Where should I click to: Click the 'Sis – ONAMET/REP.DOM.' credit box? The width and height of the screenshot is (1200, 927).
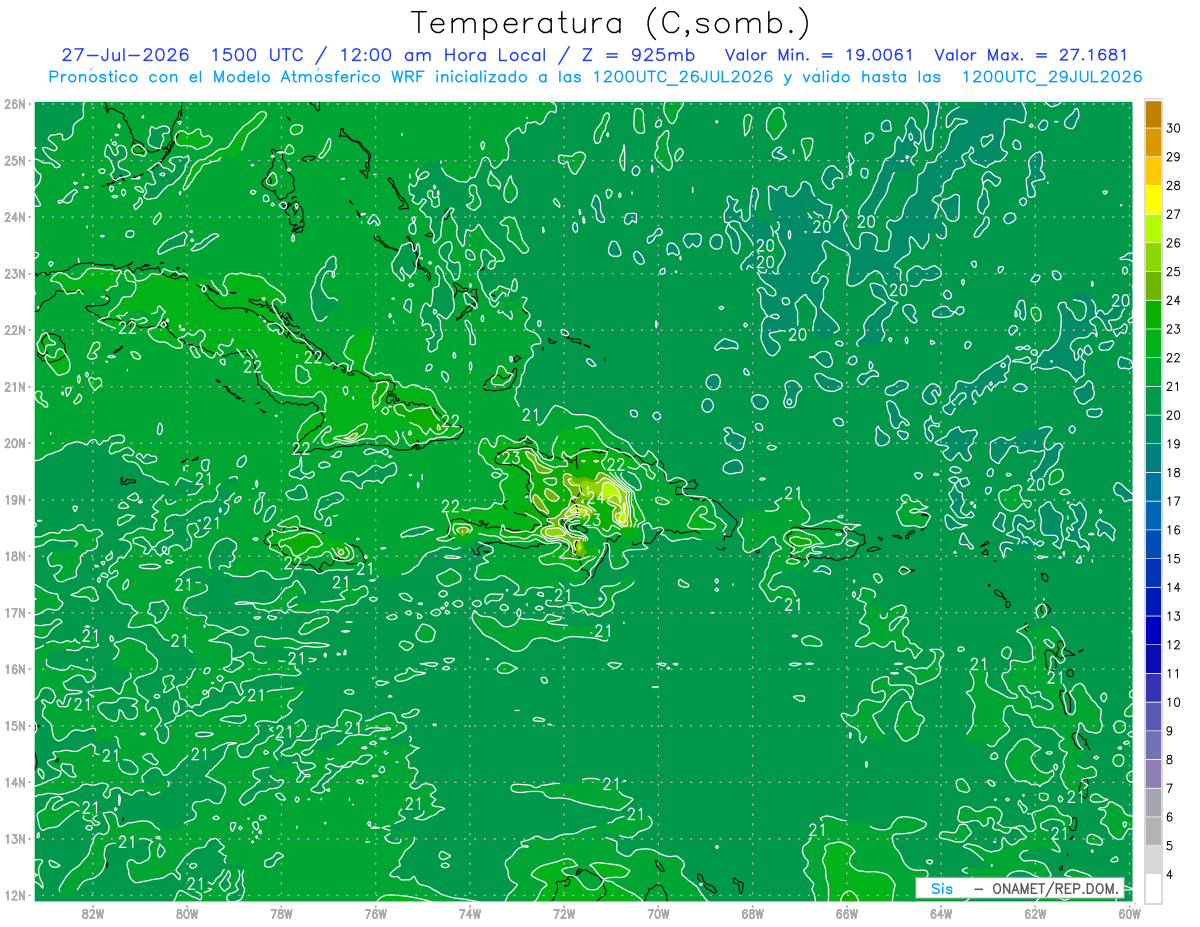pos(1020,888)
